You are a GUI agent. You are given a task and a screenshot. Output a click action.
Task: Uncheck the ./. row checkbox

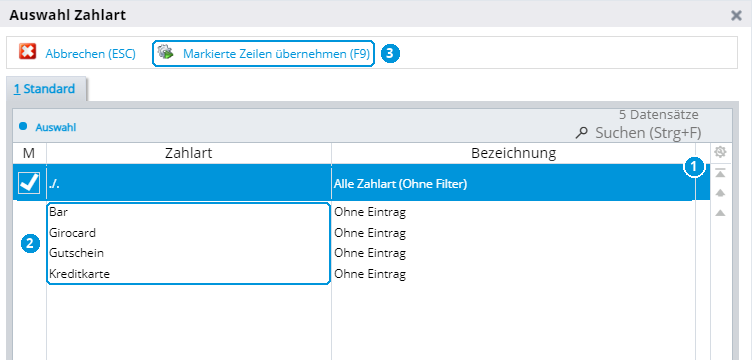(29, 183)
